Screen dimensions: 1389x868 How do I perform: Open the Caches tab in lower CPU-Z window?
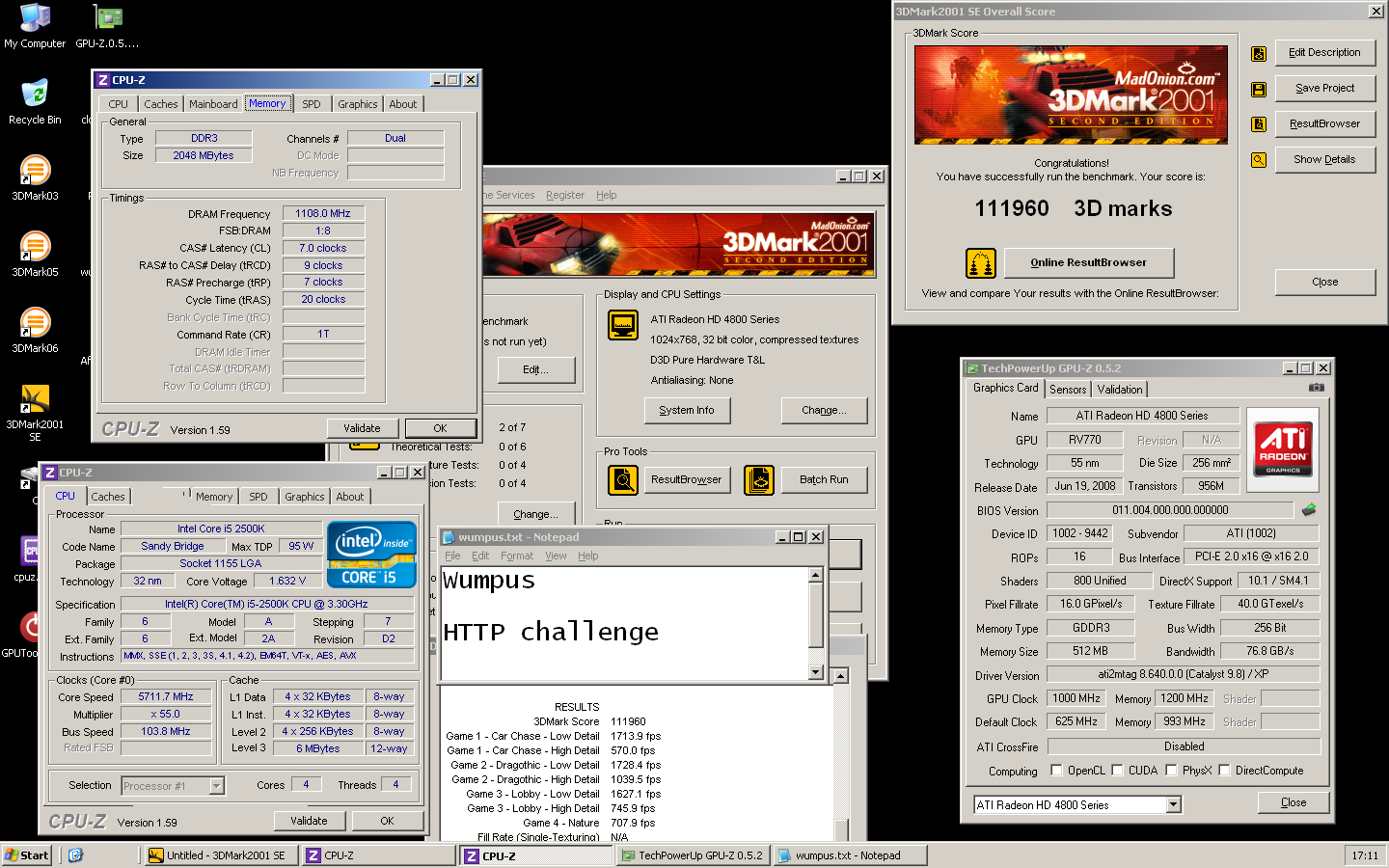108,497
